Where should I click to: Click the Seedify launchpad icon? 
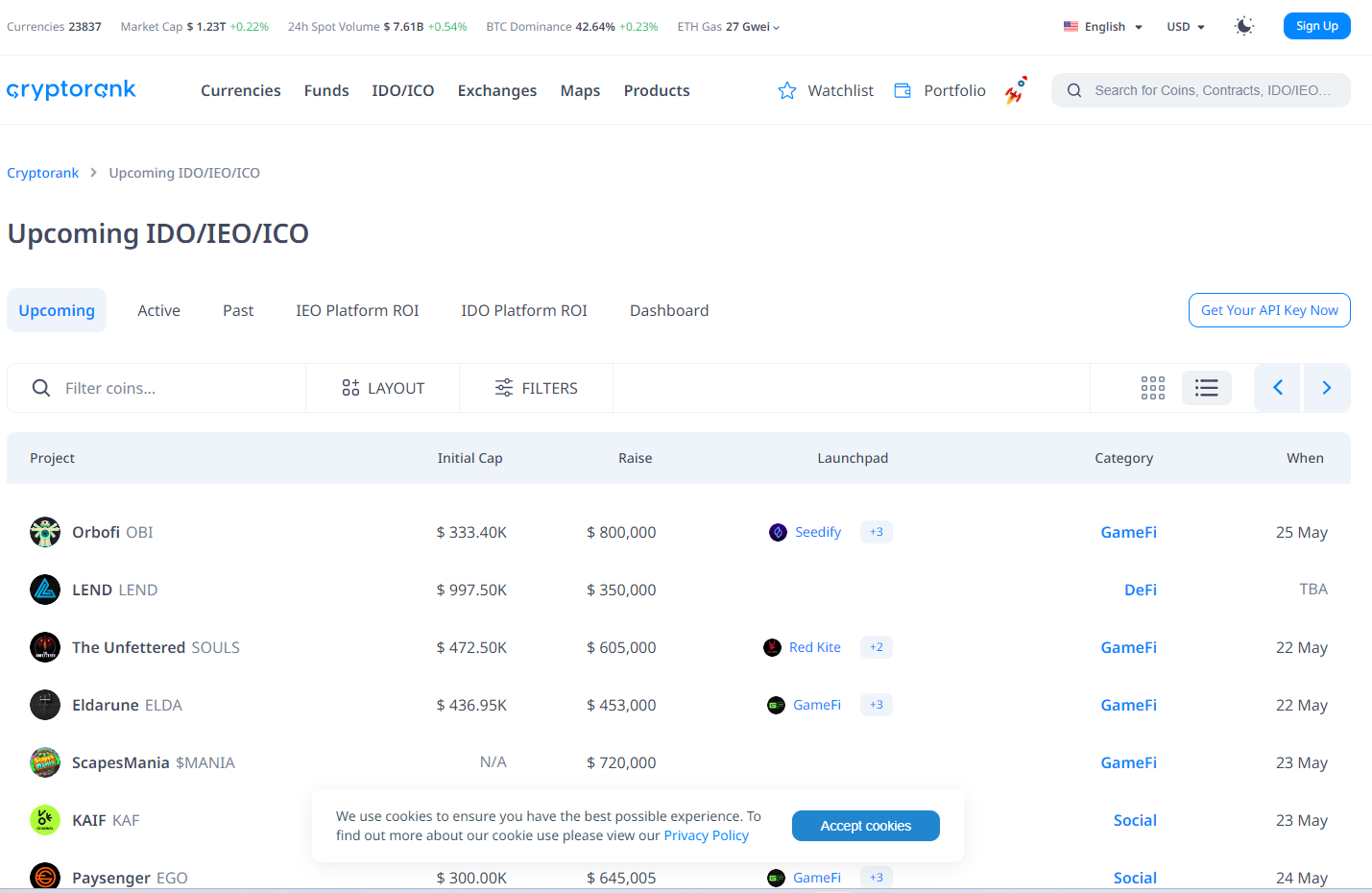778,532
